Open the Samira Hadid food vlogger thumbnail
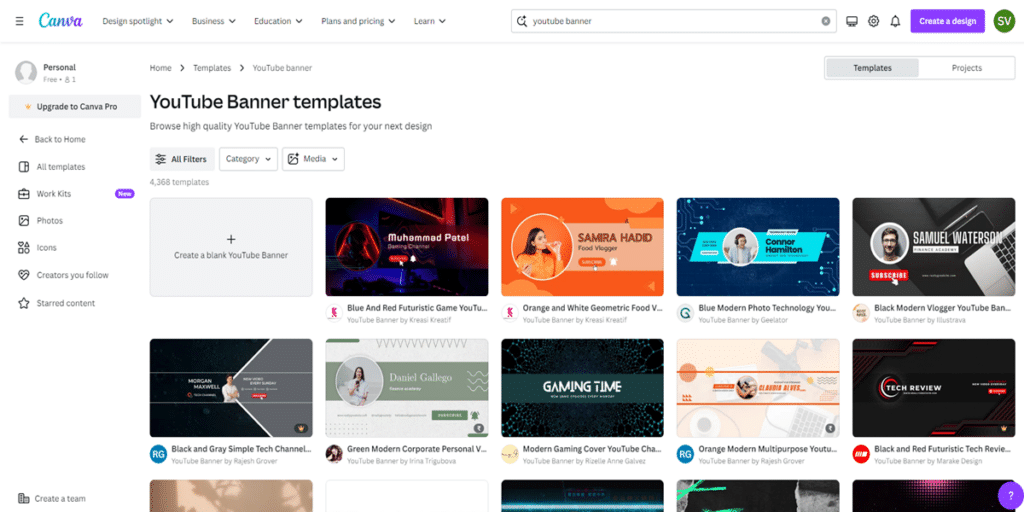The image size is (1024, 512). click(583, 247)
